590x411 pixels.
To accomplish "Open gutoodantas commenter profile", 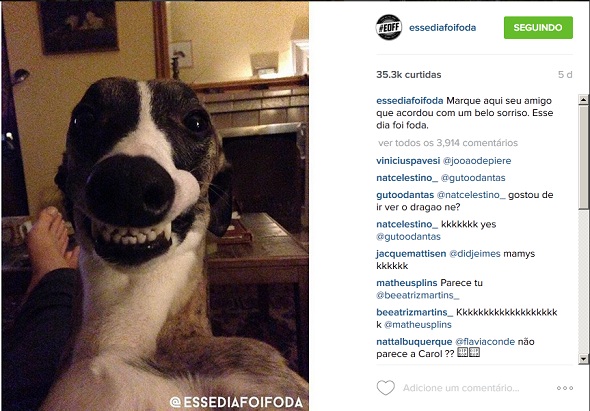I will (405, 195).
